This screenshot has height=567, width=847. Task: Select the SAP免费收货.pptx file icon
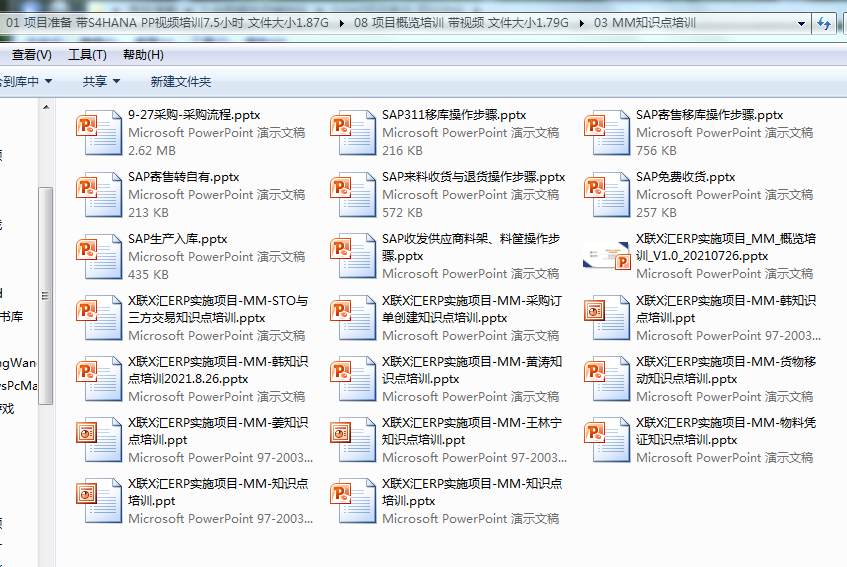[x=607, y=194]
